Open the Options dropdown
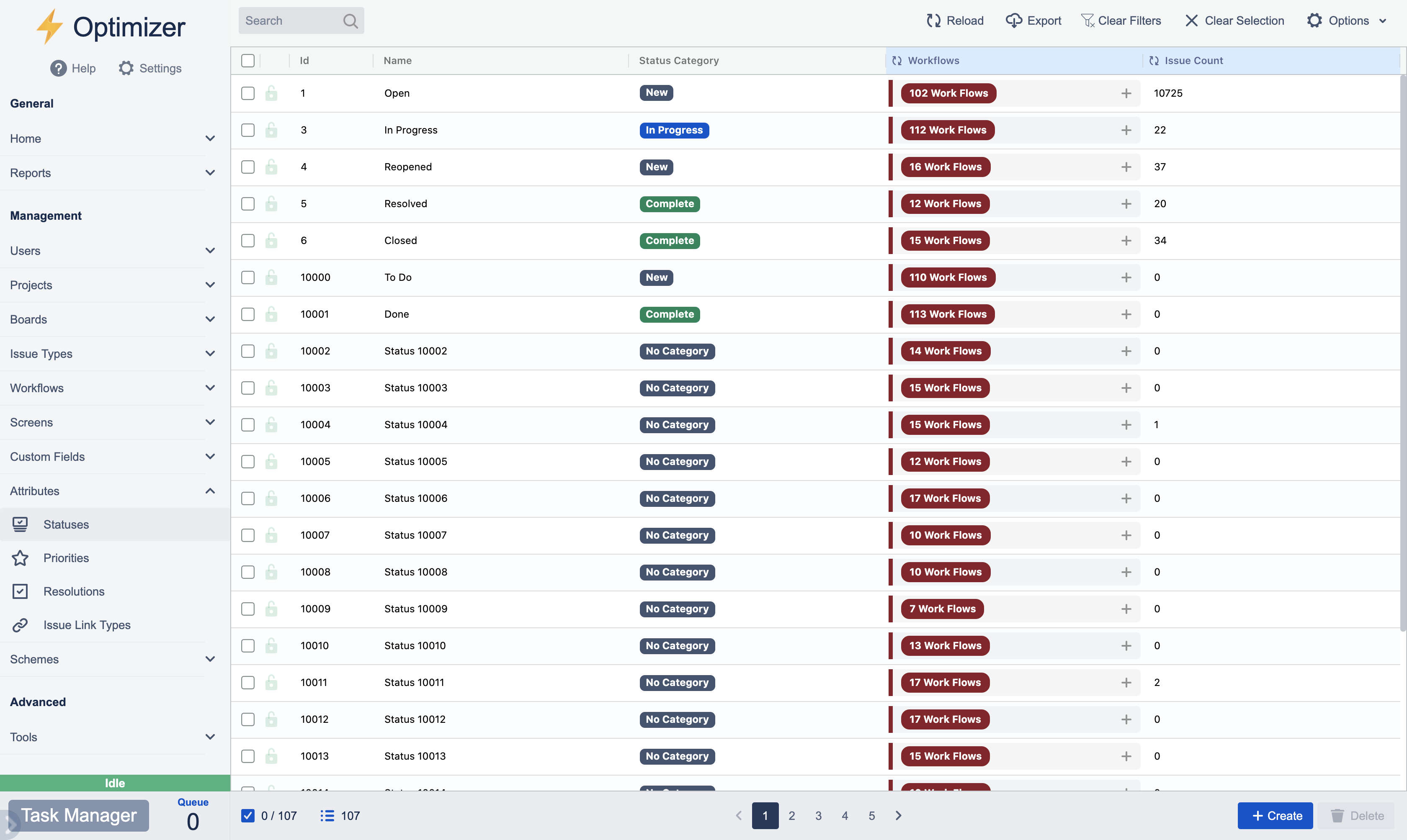The height and width of the screenshot is (840, 1407). [x=1349, y=21]
